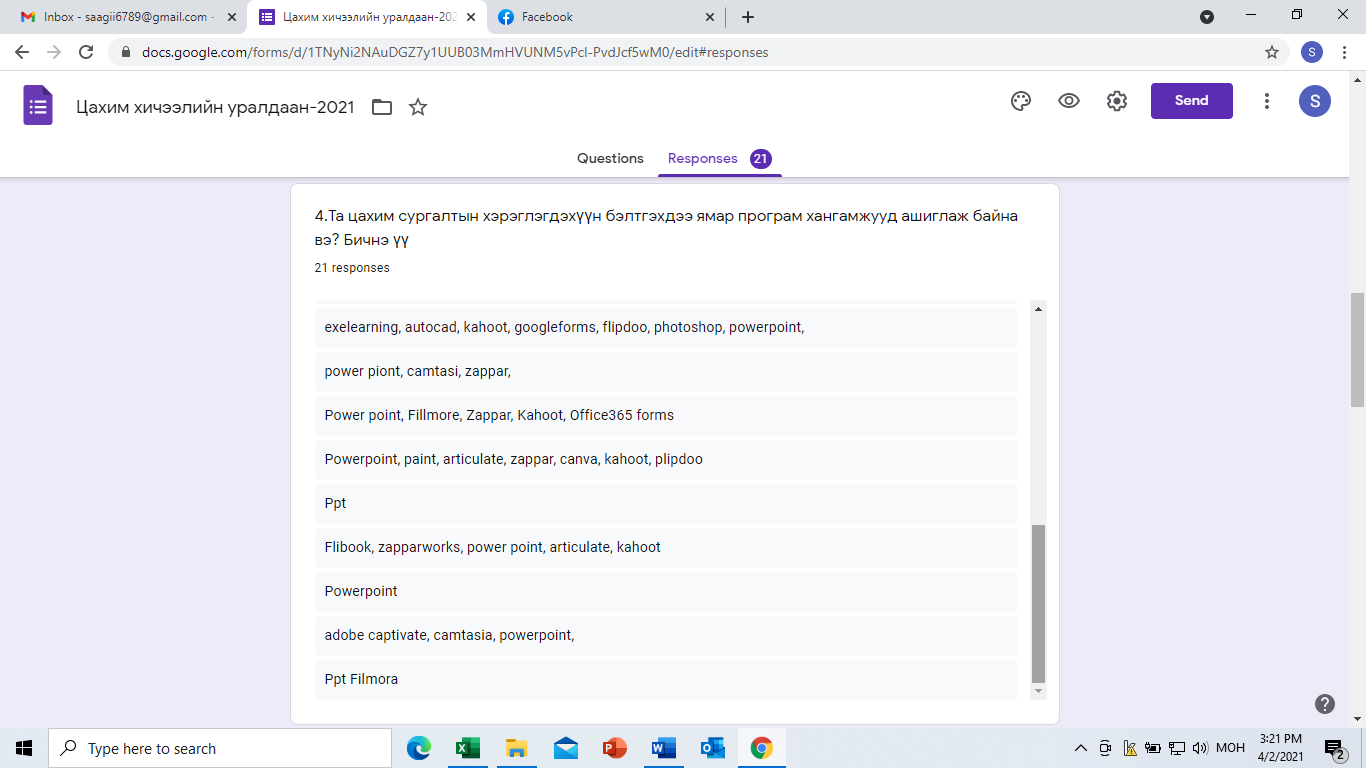Click the site lock icon in address bar

point(125,52)
